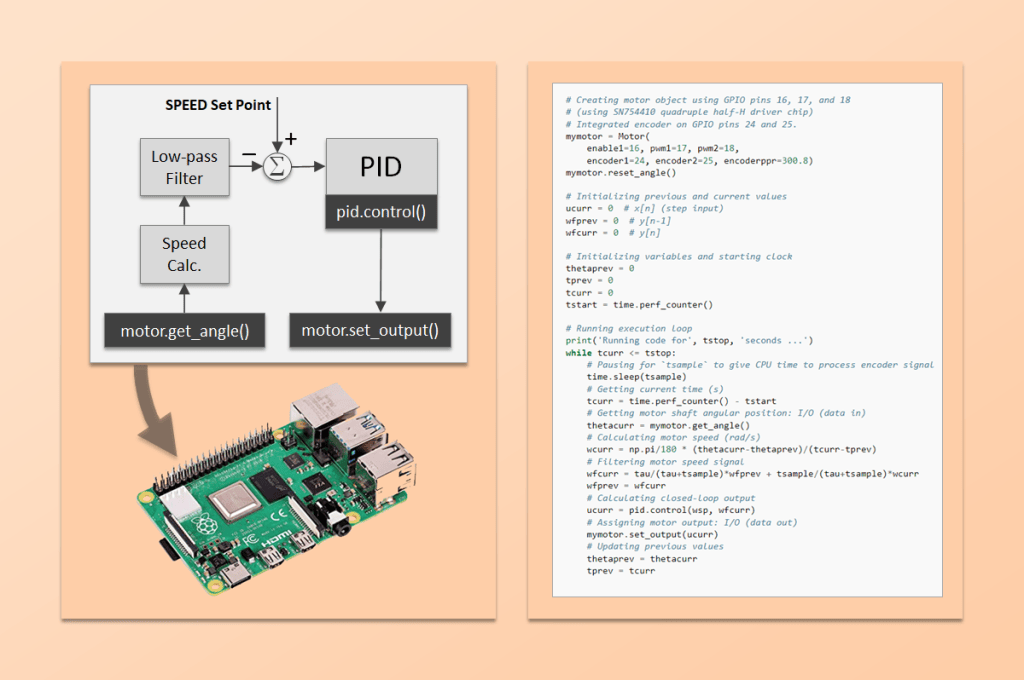This screenshot has height=680, width=1024.
Task: Click the 'enable1=16, pwm1=17, pwm2=18' line
Action: click(x=663, y=148)
